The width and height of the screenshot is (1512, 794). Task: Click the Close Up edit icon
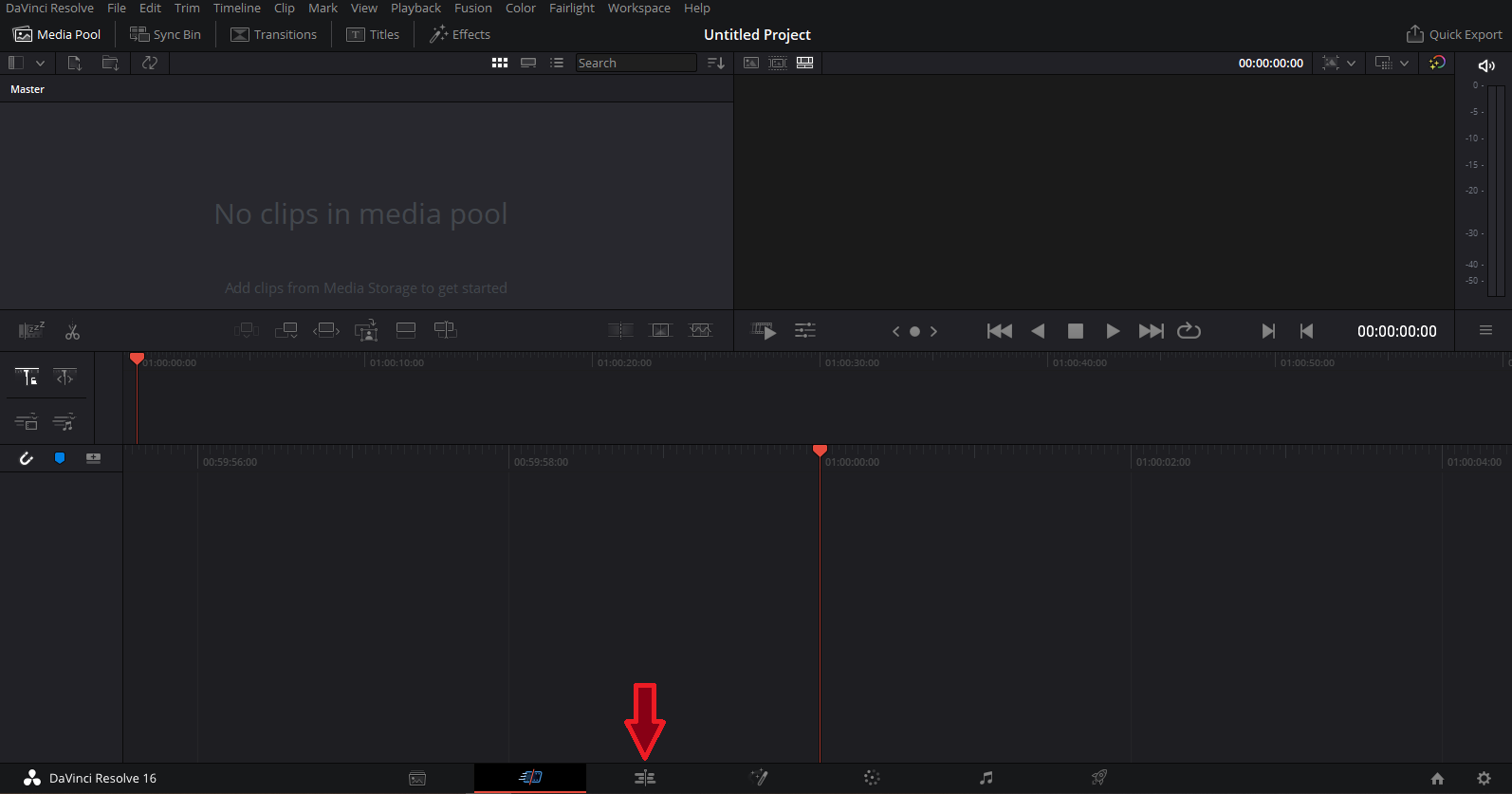tap(366, 330)
